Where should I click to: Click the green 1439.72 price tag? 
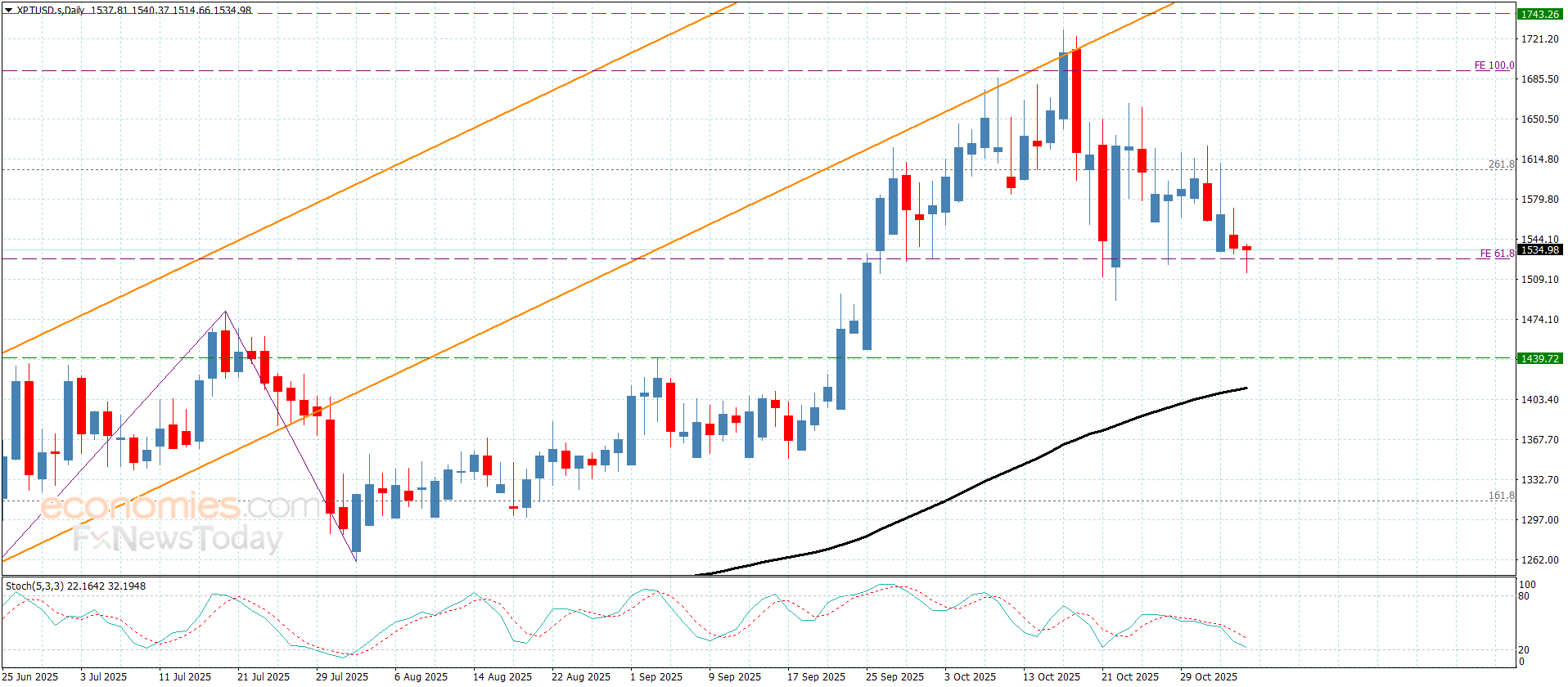[x=1539, y=358]
